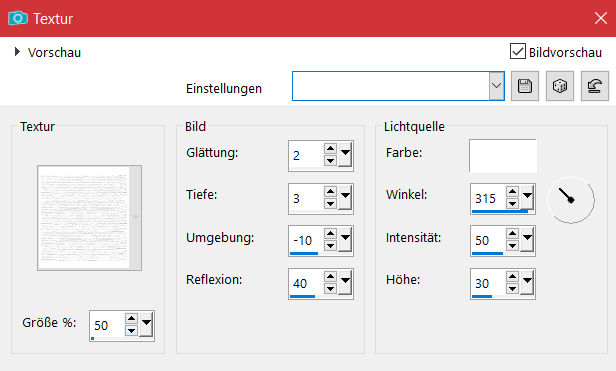The width and height of the screenshot is (616, 371).
Task: Click the reset to default arrow icon
Action: [x=594, y=86]
